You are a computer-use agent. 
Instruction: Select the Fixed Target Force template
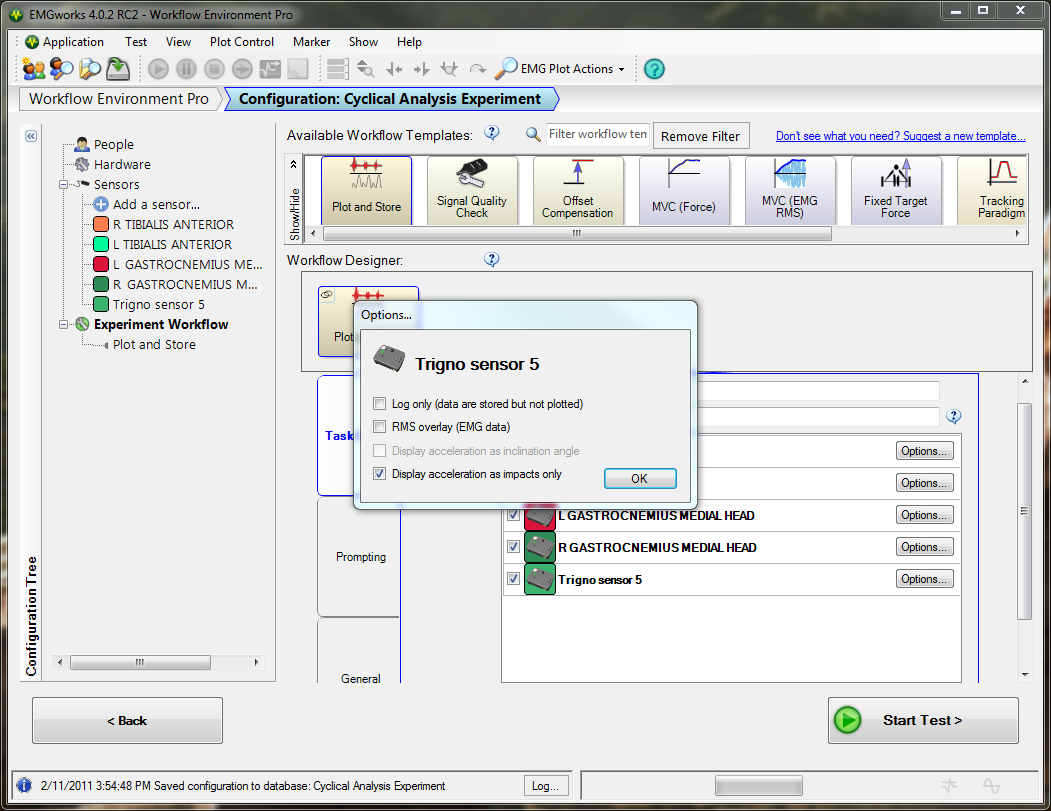[x=896, y=190]
